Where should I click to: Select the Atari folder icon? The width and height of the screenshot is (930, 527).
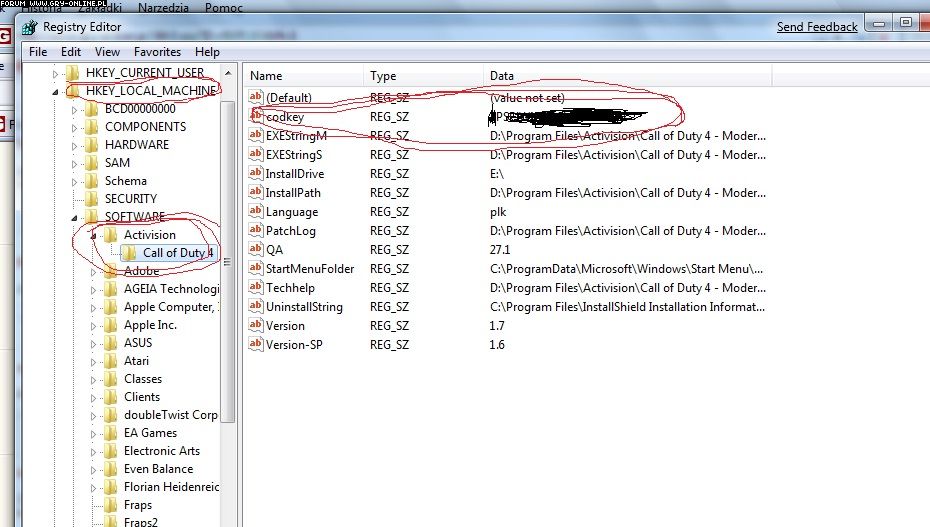click(x=110, y=361)
